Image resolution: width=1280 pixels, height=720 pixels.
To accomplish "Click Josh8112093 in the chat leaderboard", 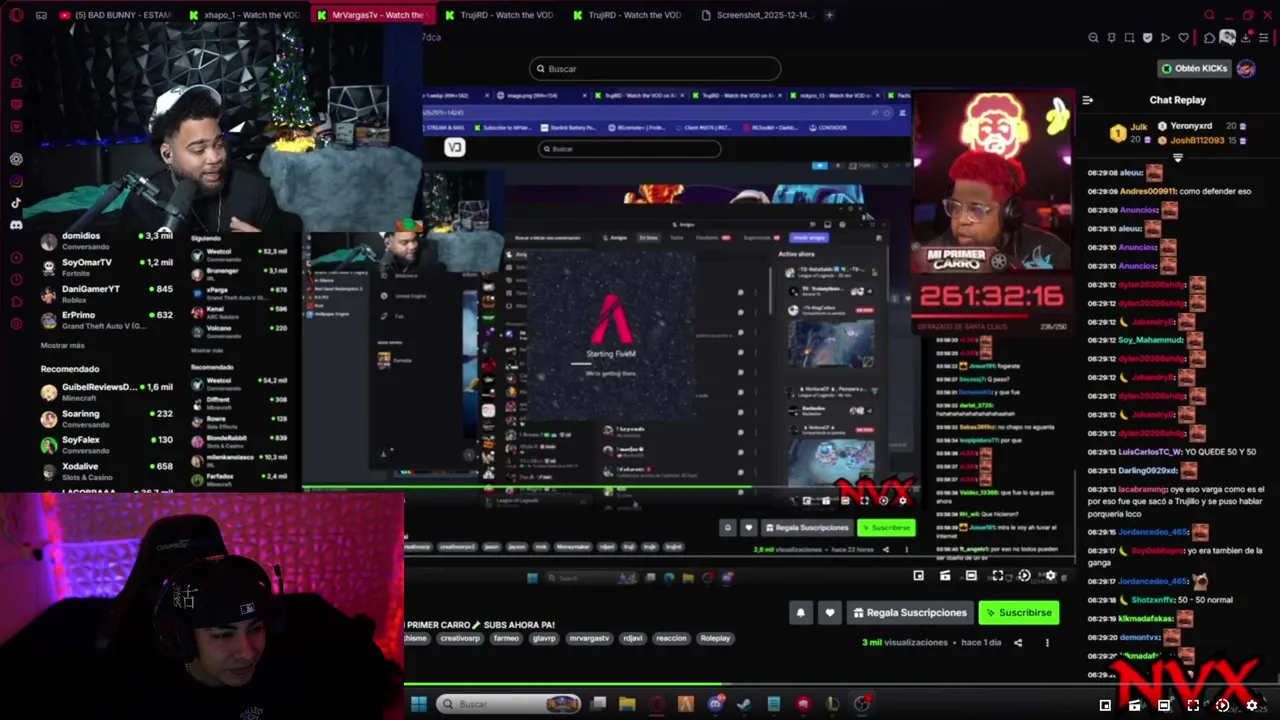I will point(1197,141).
